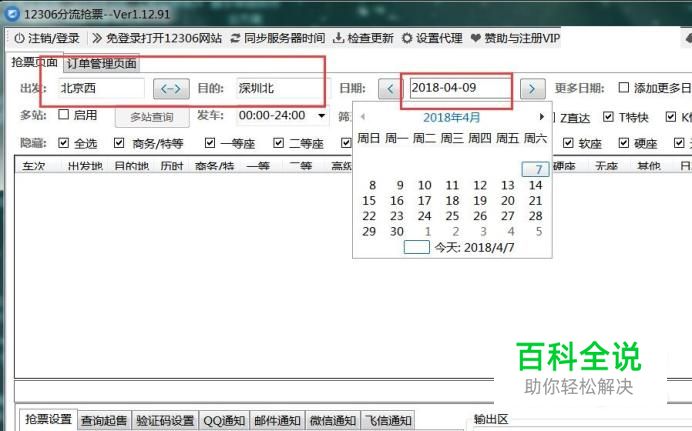The height and width of the screenshot is (431, 692).
Task: Open the 微信通知 tab
Action: point(333,420)
